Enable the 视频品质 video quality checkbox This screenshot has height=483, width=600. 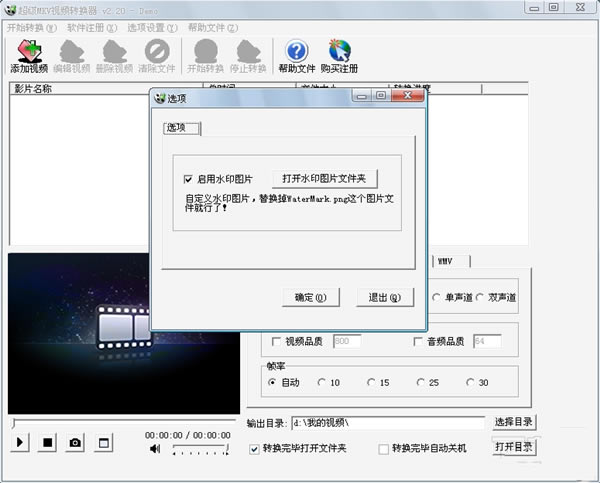tap(277, 342)
